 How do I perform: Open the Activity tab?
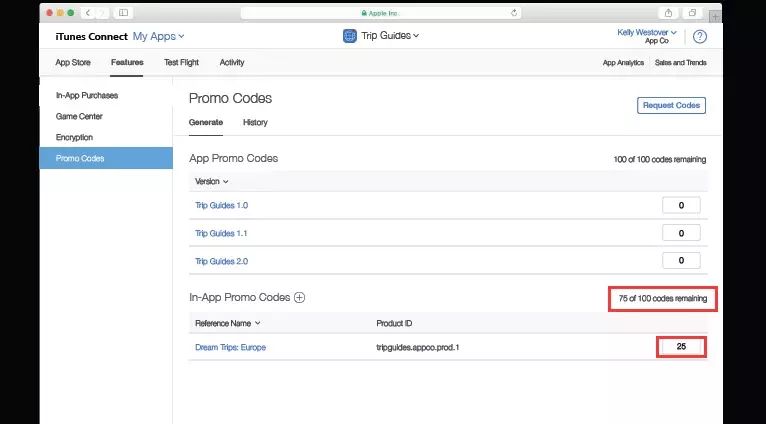pyautogui.click(x=232, y=63)
